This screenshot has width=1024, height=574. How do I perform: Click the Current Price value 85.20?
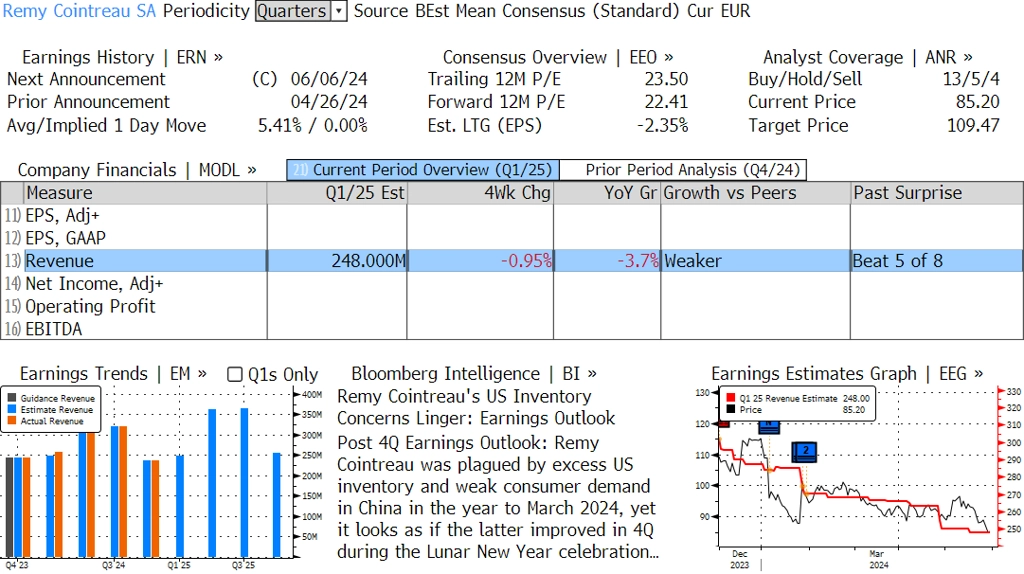pyautogui.click(x=978, y=102)
